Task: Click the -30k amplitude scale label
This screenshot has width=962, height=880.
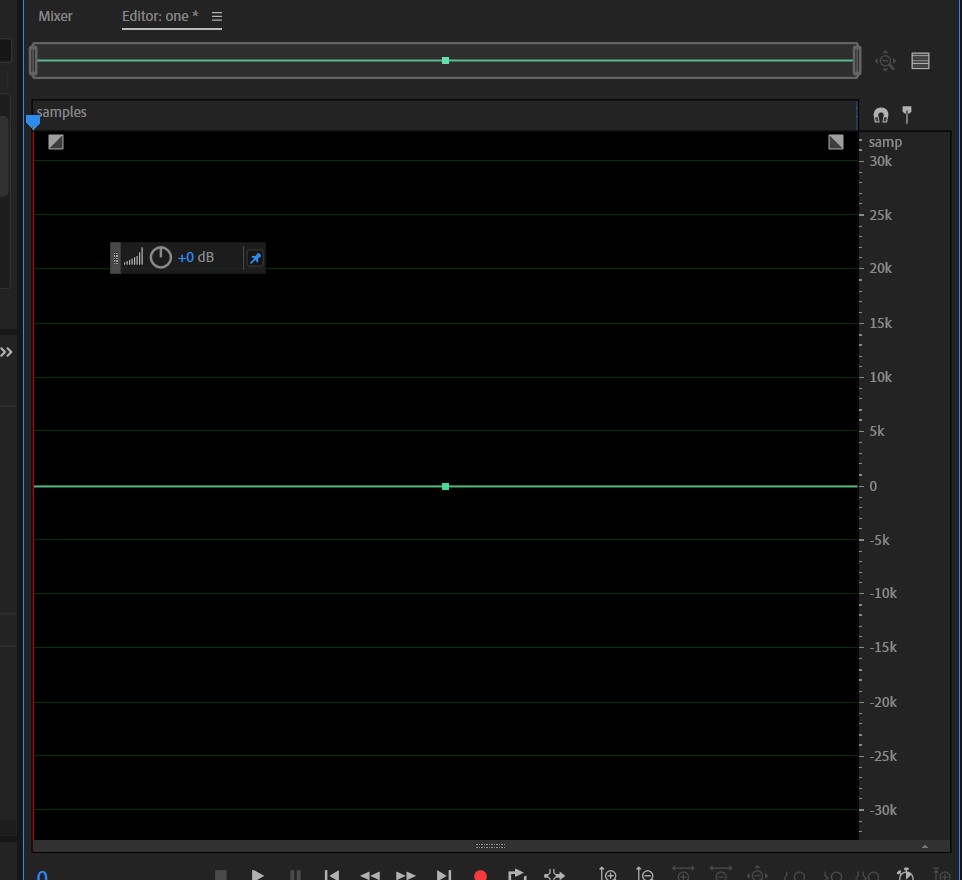Action: tap(883, 810)
